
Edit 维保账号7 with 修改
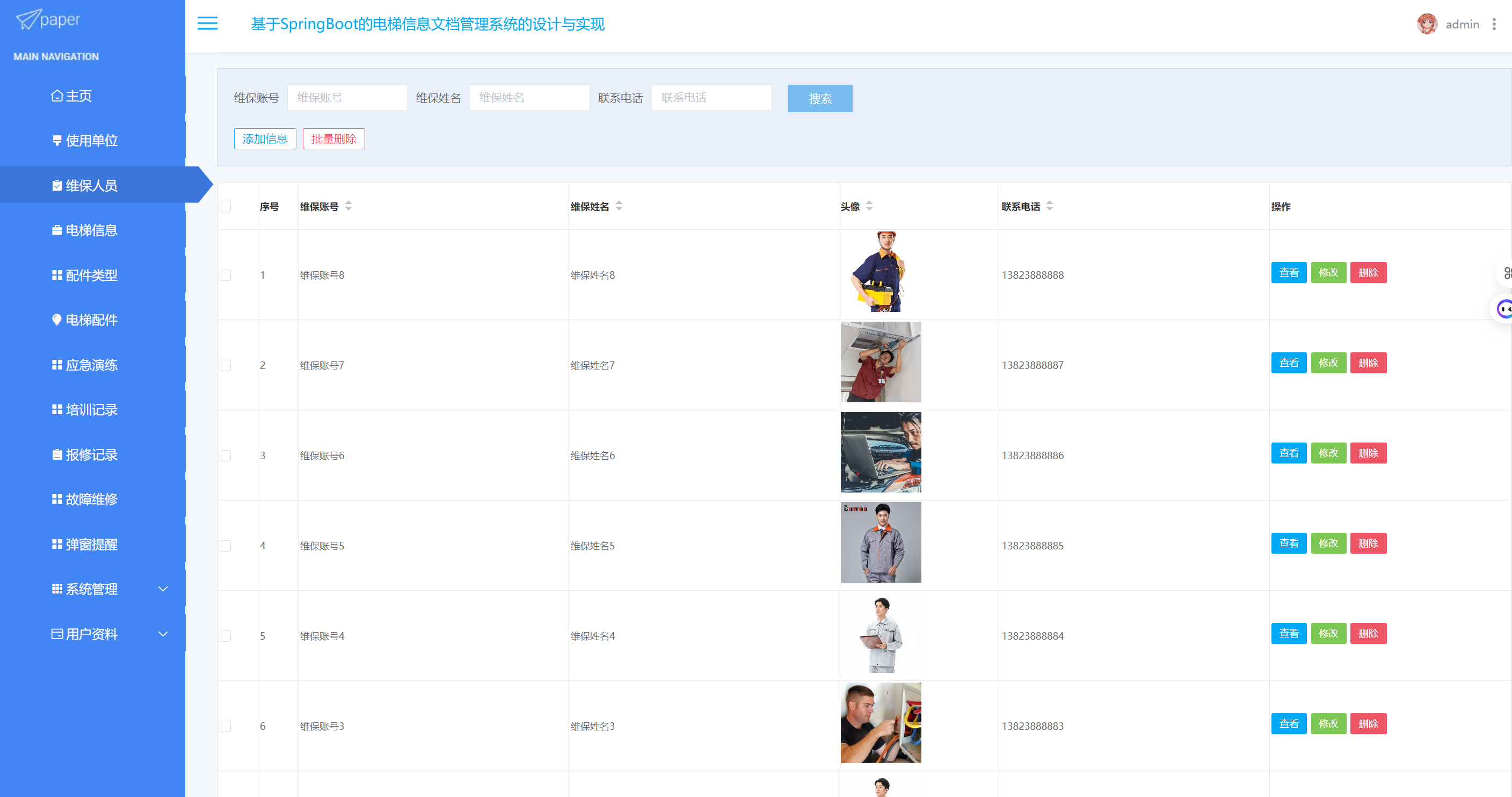click(1328, 363)
